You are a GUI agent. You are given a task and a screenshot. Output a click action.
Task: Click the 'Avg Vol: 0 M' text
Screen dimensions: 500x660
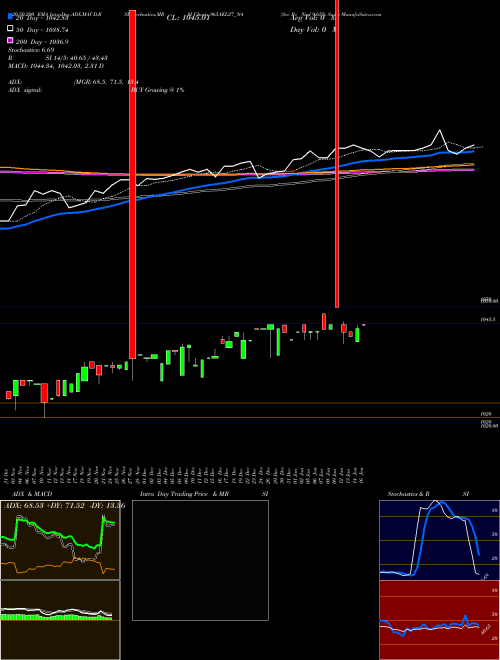pos(312,18)
